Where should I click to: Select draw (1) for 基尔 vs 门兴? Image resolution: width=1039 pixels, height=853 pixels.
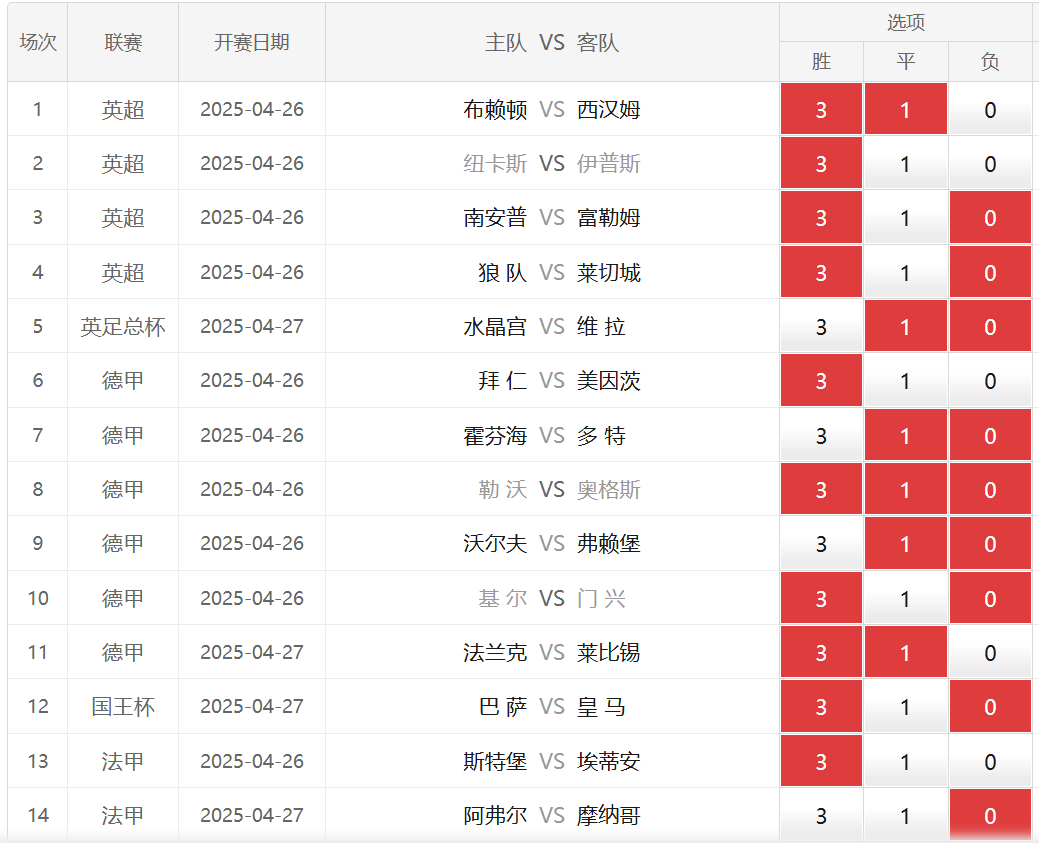click(x=905, y=599)
